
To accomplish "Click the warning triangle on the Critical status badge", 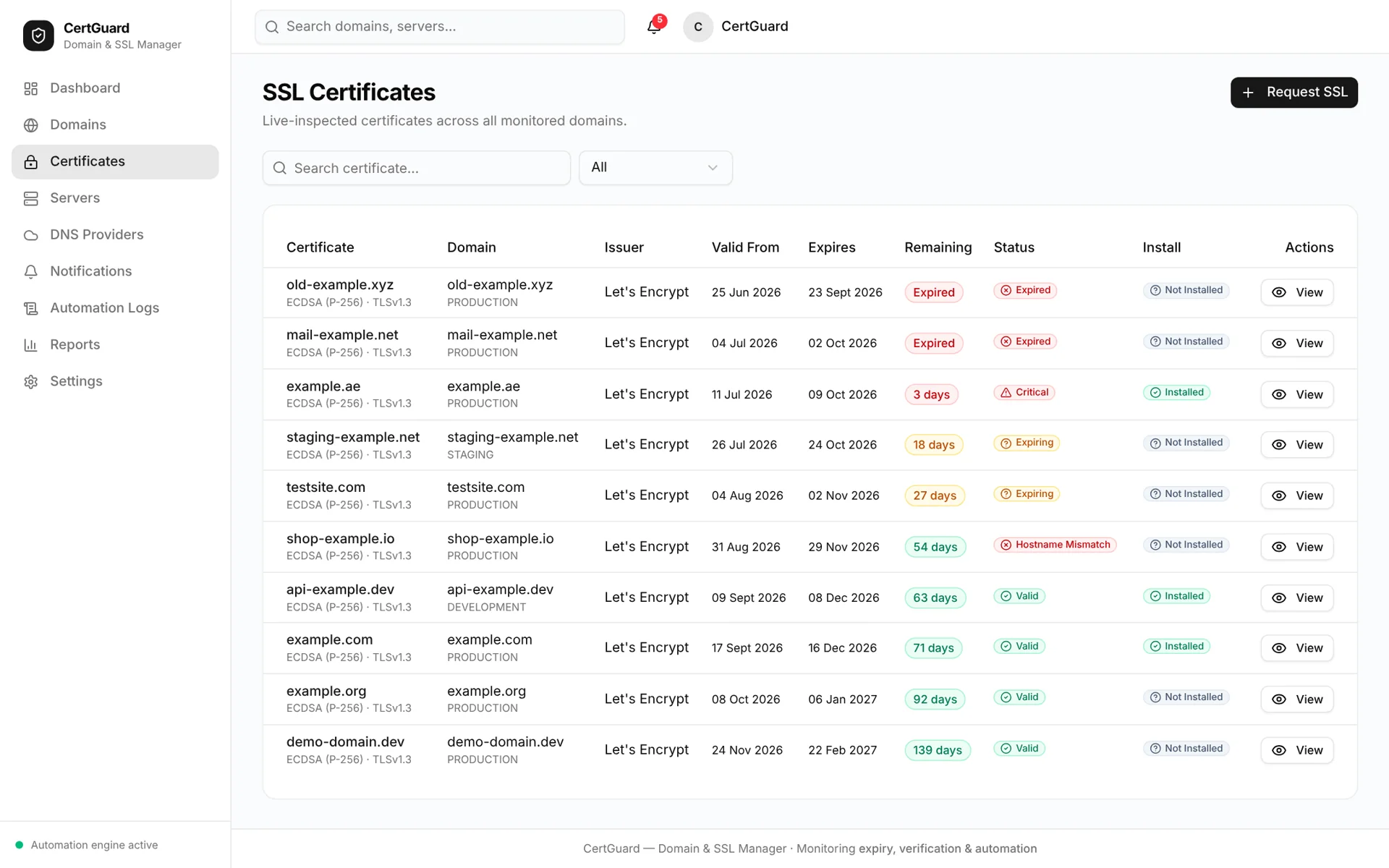I will [1006, 392].
